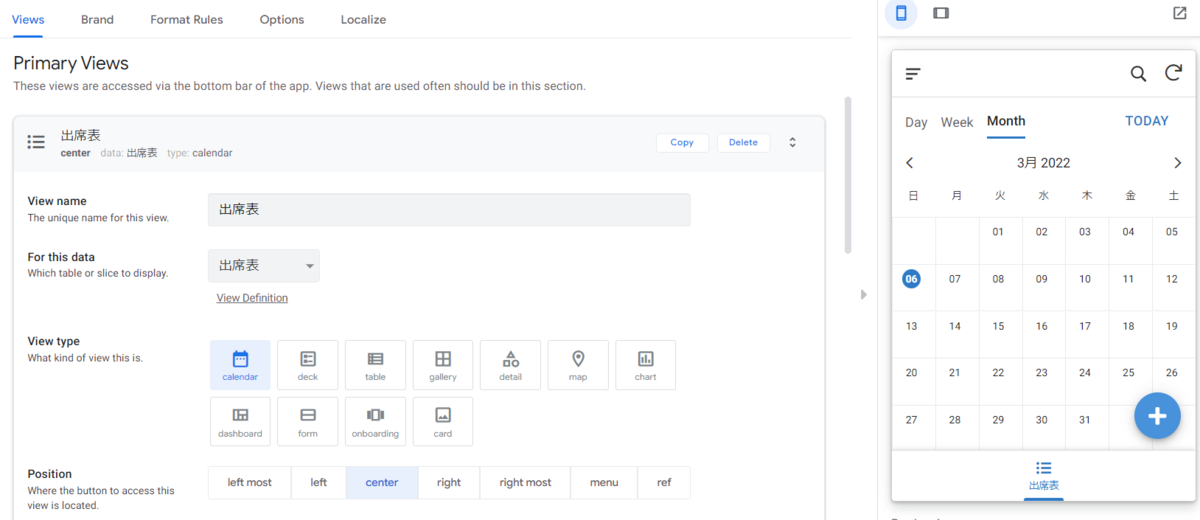Open the preview in a new window

1179,13
